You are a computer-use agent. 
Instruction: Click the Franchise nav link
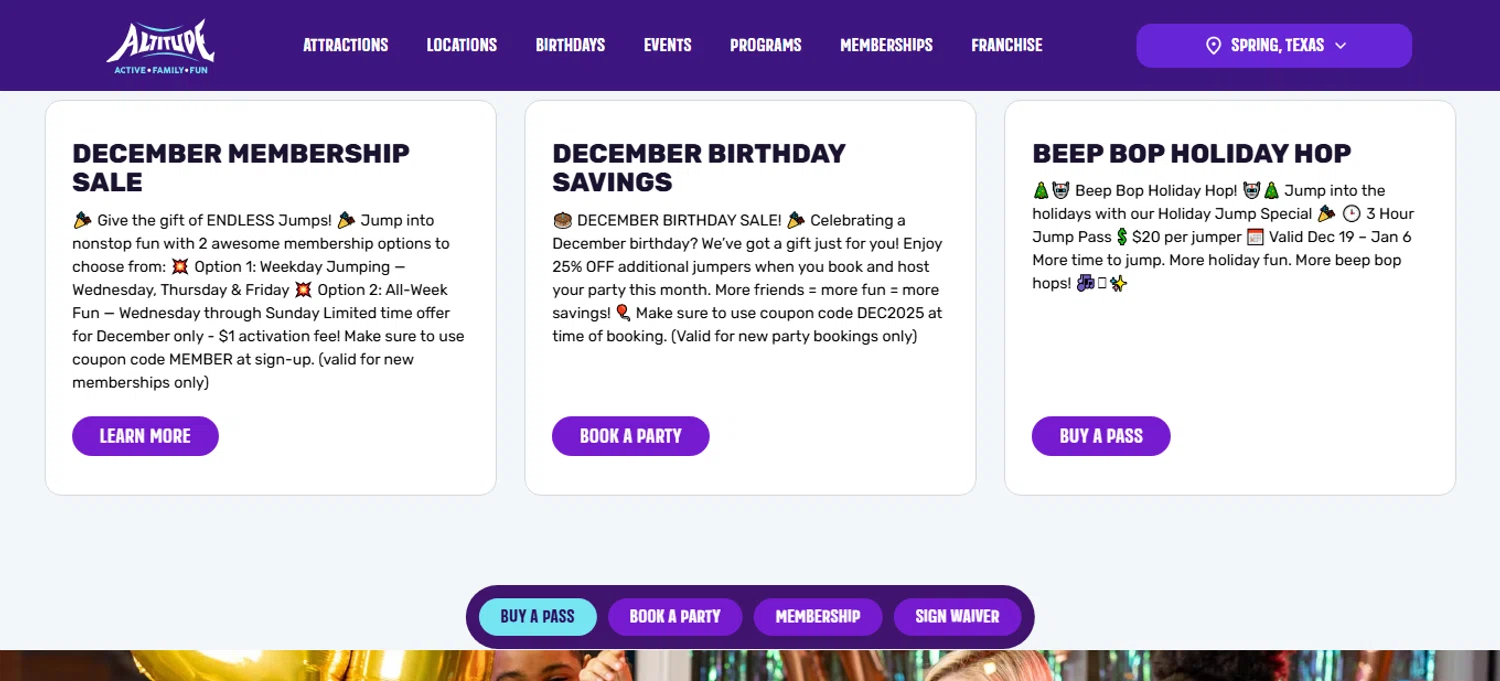[1006, 45]
